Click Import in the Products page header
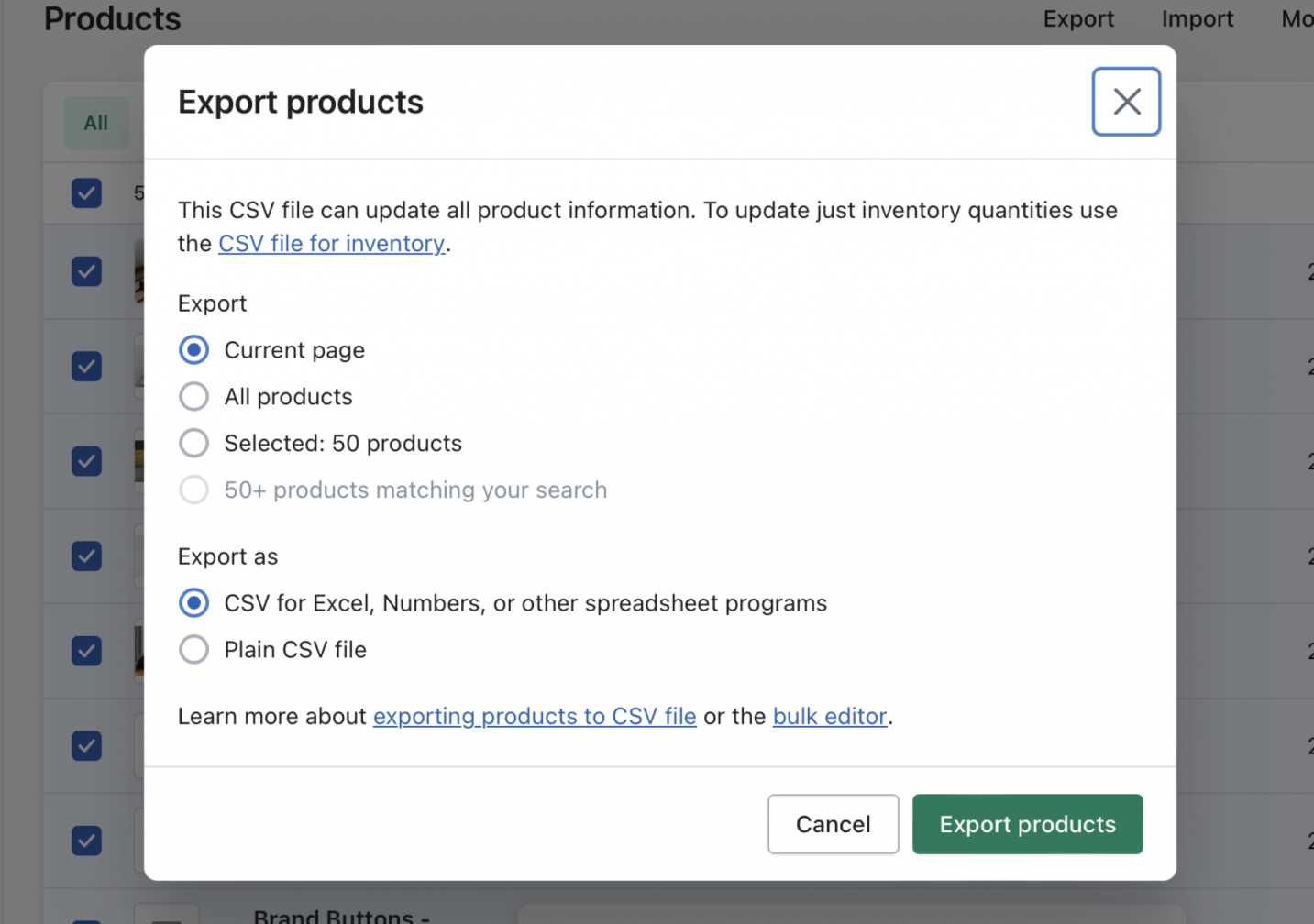The image size is (1314, 924). point(1197,19)
